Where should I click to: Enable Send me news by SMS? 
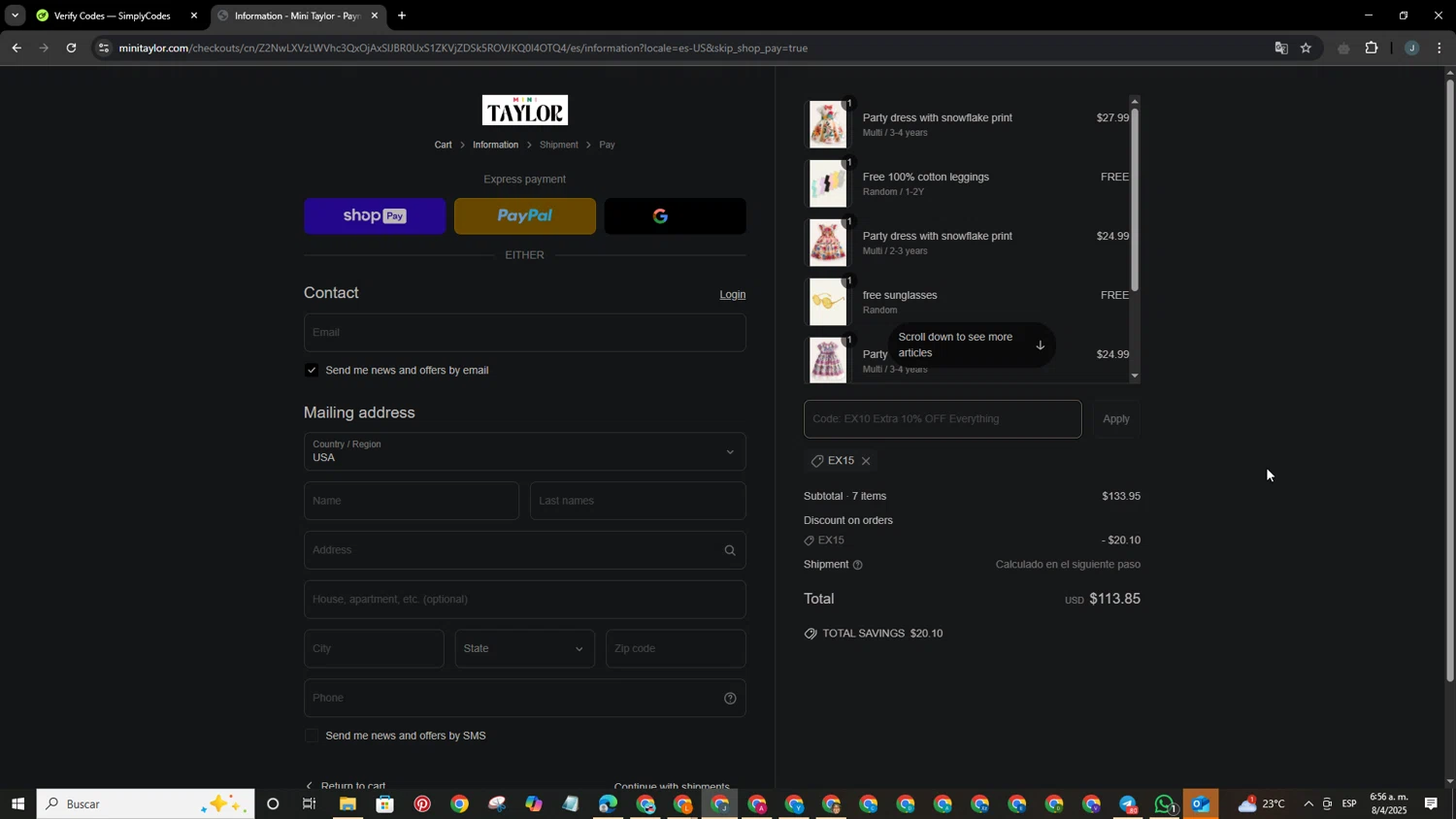312,736
